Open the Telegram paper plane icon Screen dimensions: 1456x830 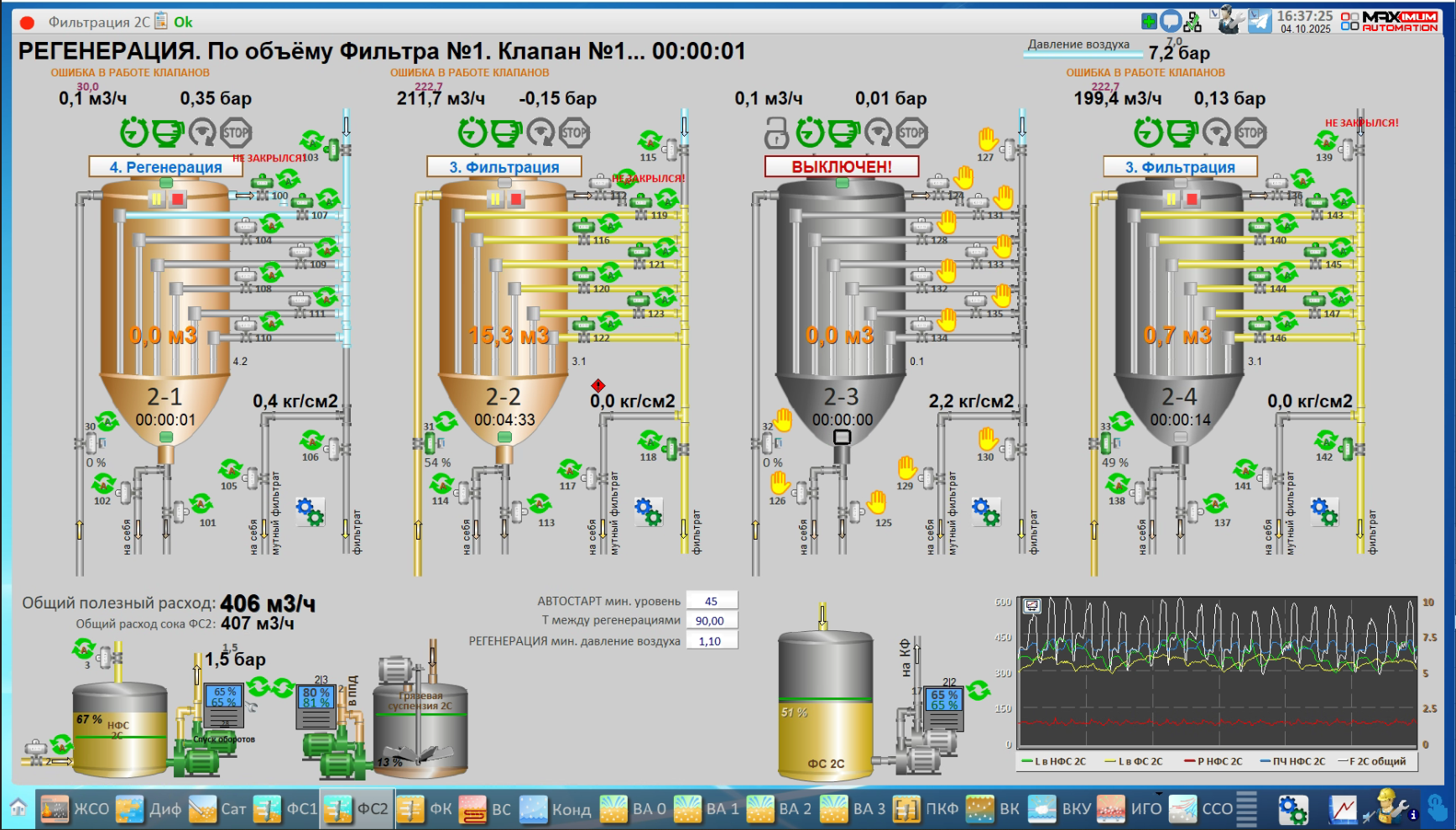(1259, 21)
